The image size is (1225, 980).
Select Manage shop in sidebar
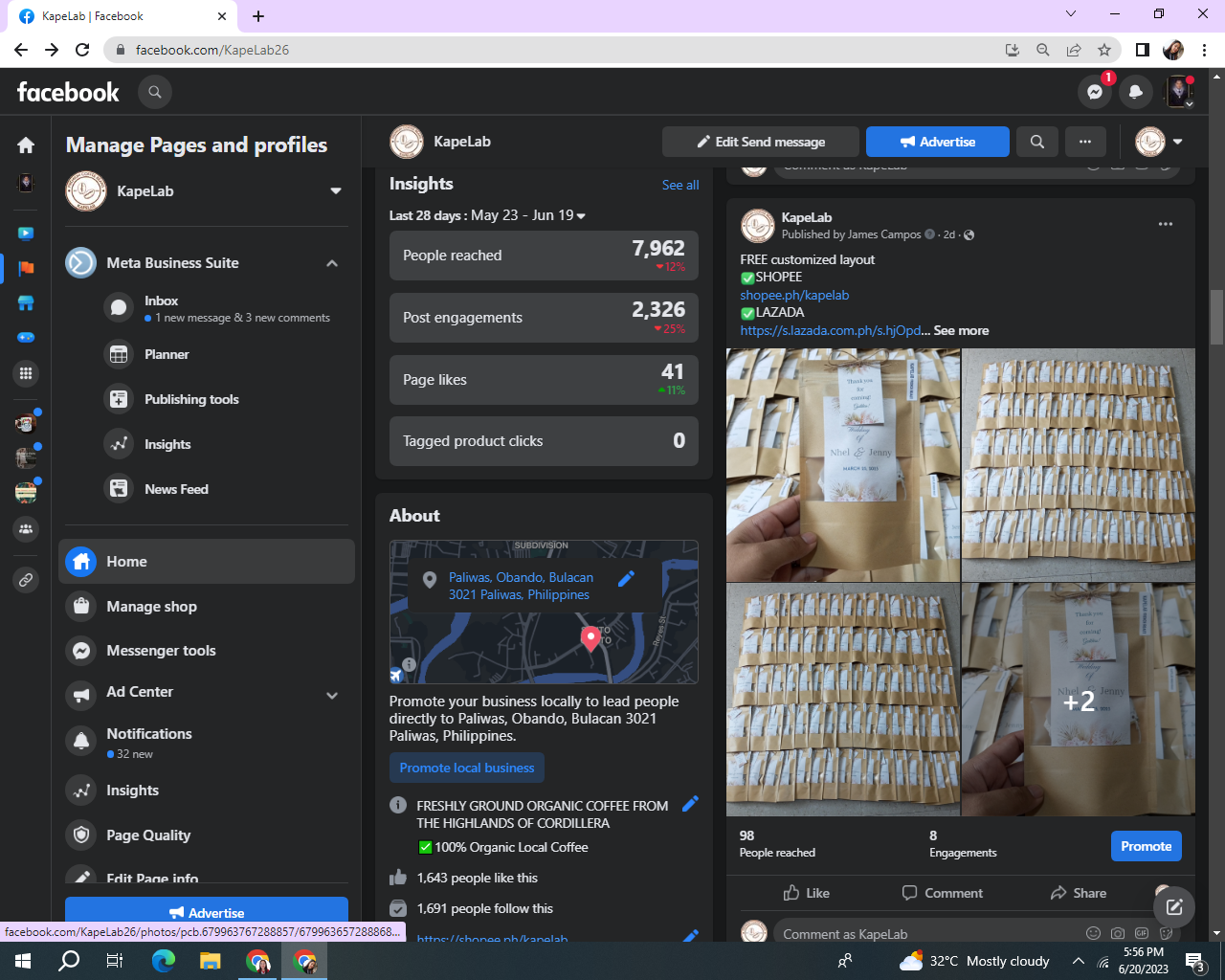207,606
